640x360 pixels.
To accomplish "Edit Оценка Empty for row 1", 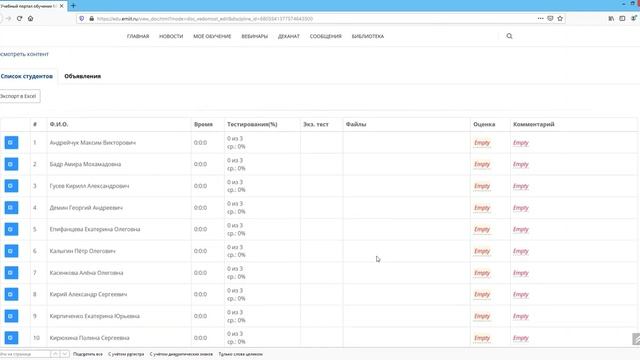I will (x=482, y=143).
